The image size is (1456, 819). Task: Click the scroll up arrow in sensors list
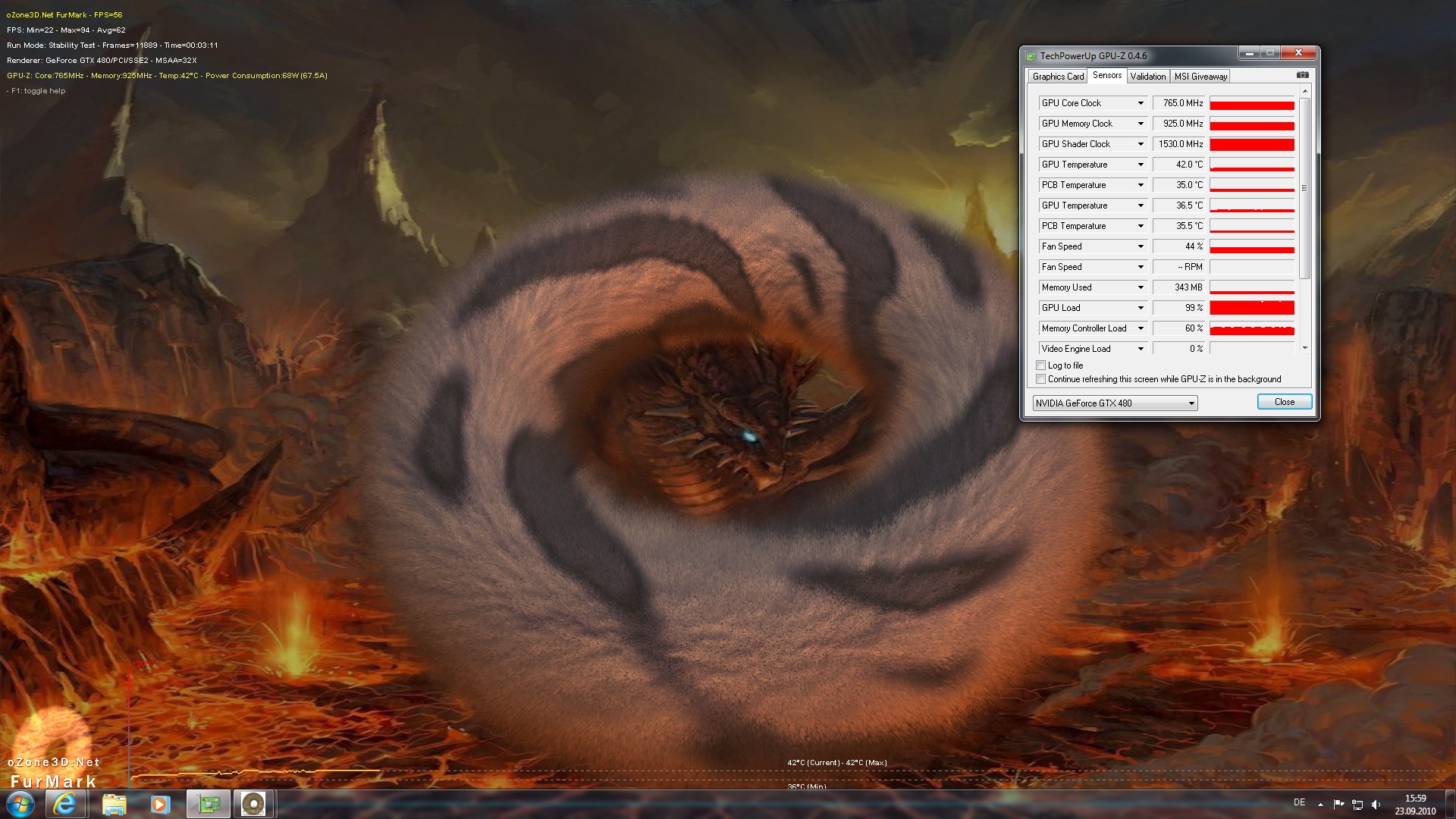tap(1305, 91)
